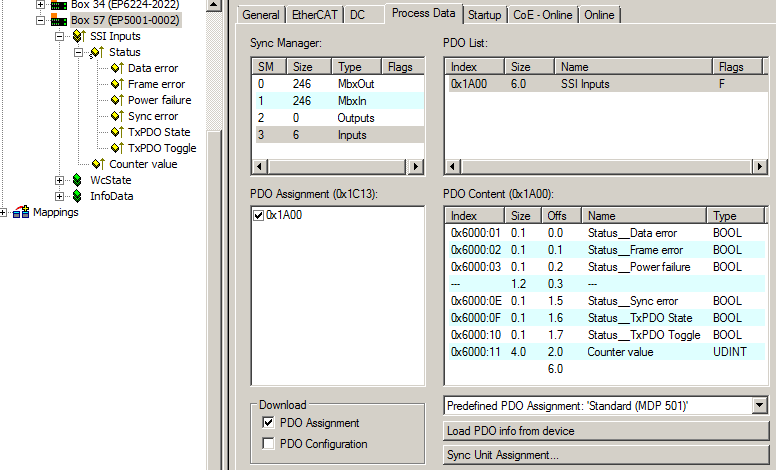This screenshot has width=776, height=470.
Task: Open Sync Unit Assignment dialog
Action: coord(606,455)
